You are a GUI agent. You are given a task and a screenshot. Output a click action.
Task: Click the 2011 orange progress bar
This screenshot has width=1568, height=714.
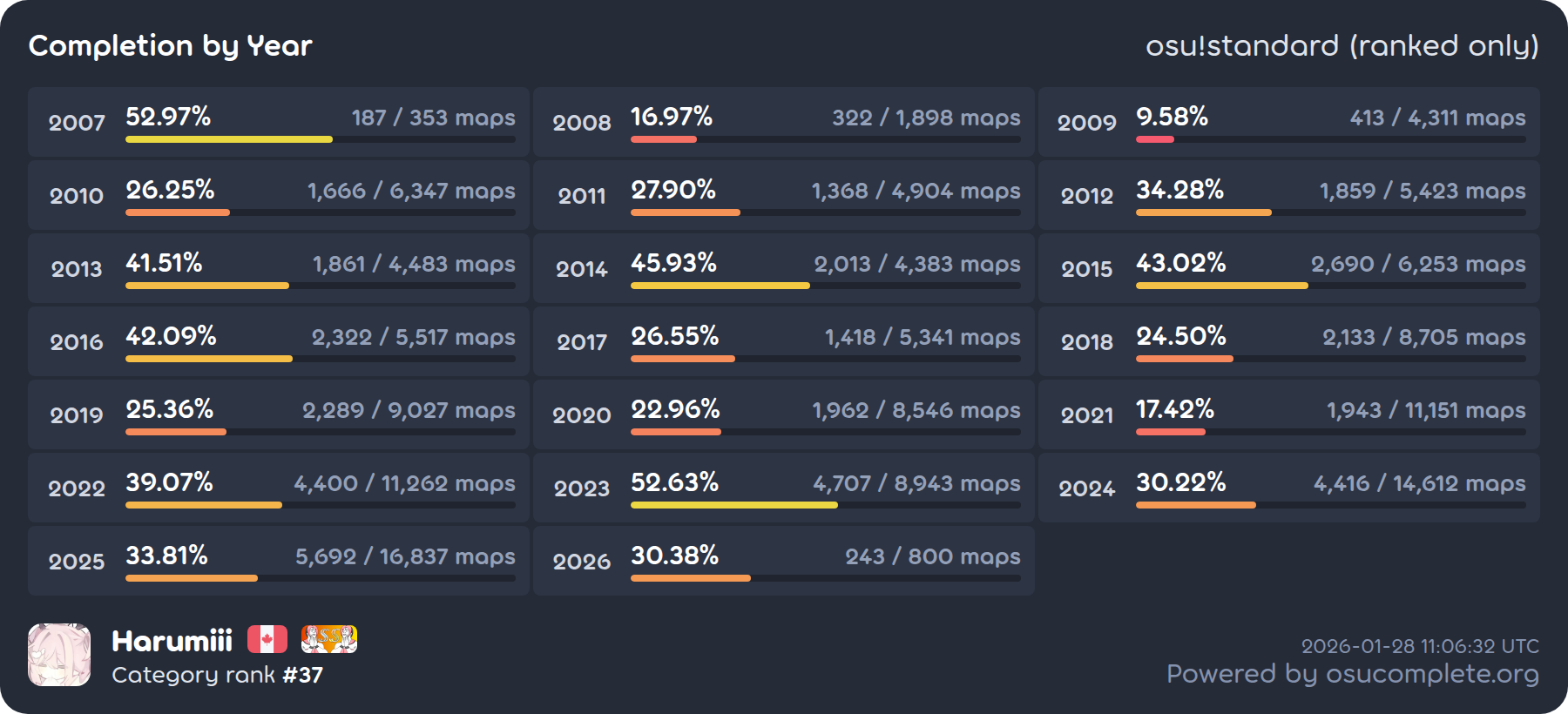(686, 212)
